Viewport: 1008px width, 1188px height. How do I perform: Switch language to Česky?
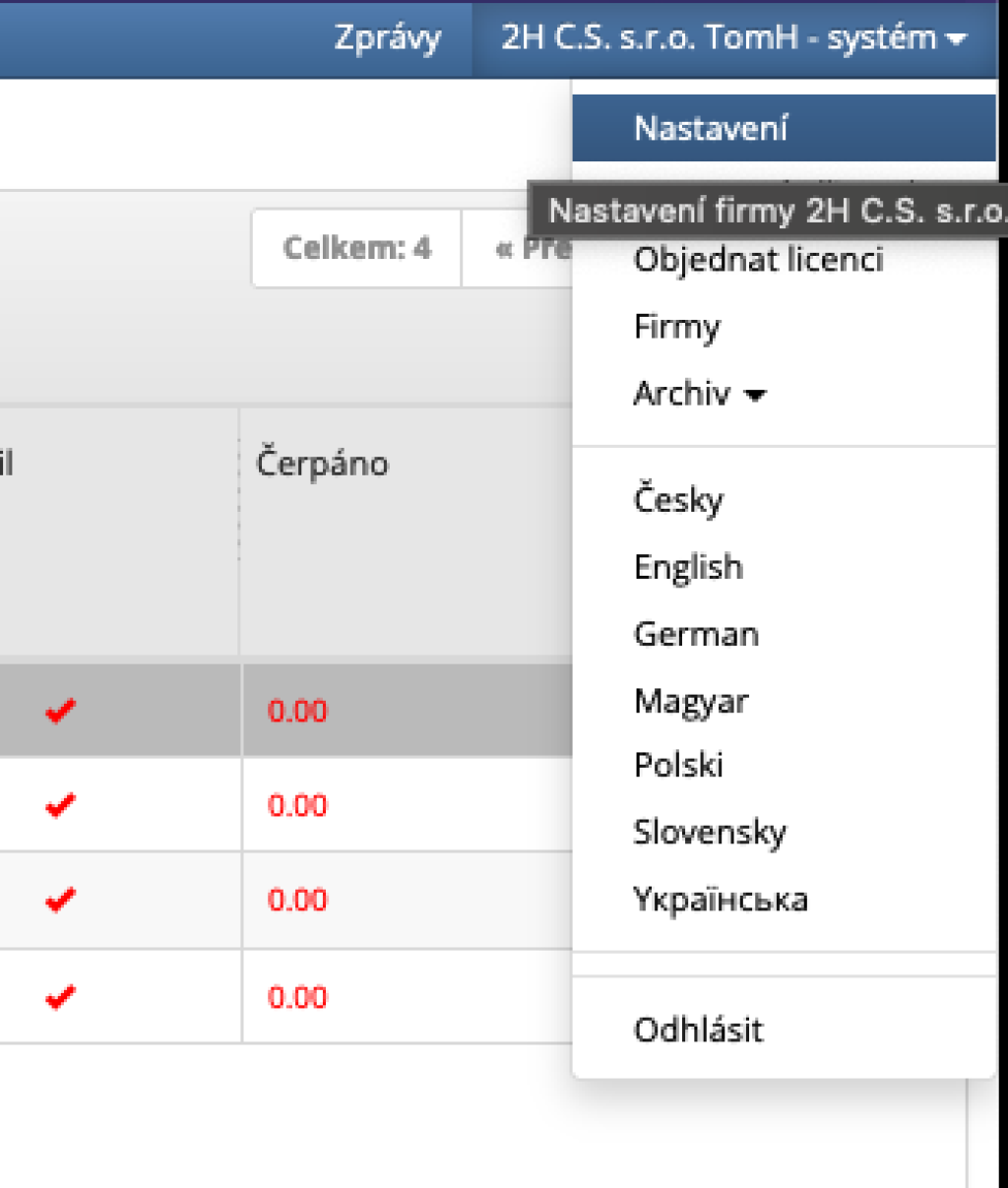(677, 500)
